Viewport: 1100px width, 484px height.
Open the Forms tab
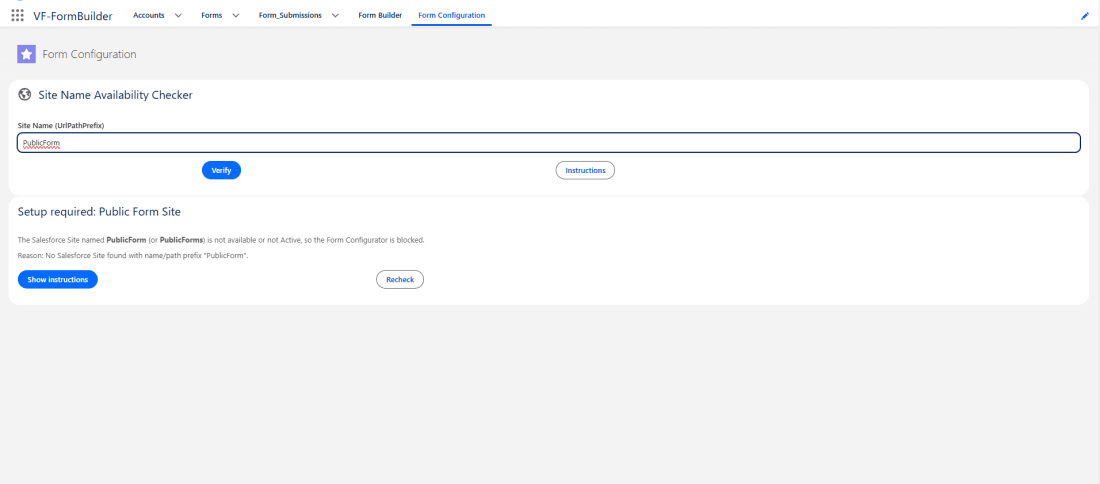[x=211, y=15]
